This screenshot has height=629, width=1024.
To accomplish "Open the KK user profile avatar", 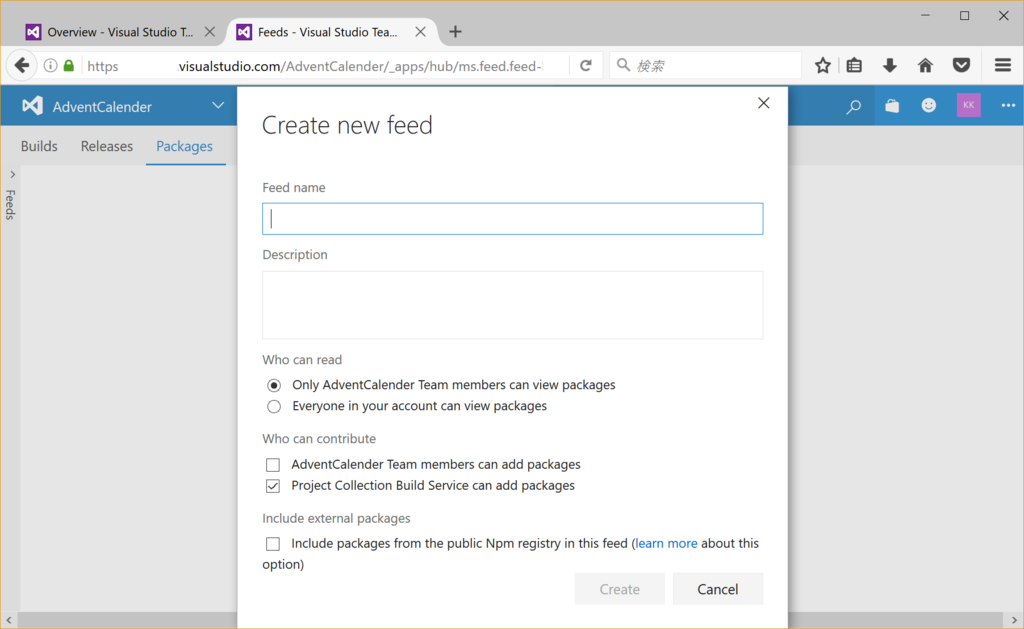I will [x=968, y=105].
